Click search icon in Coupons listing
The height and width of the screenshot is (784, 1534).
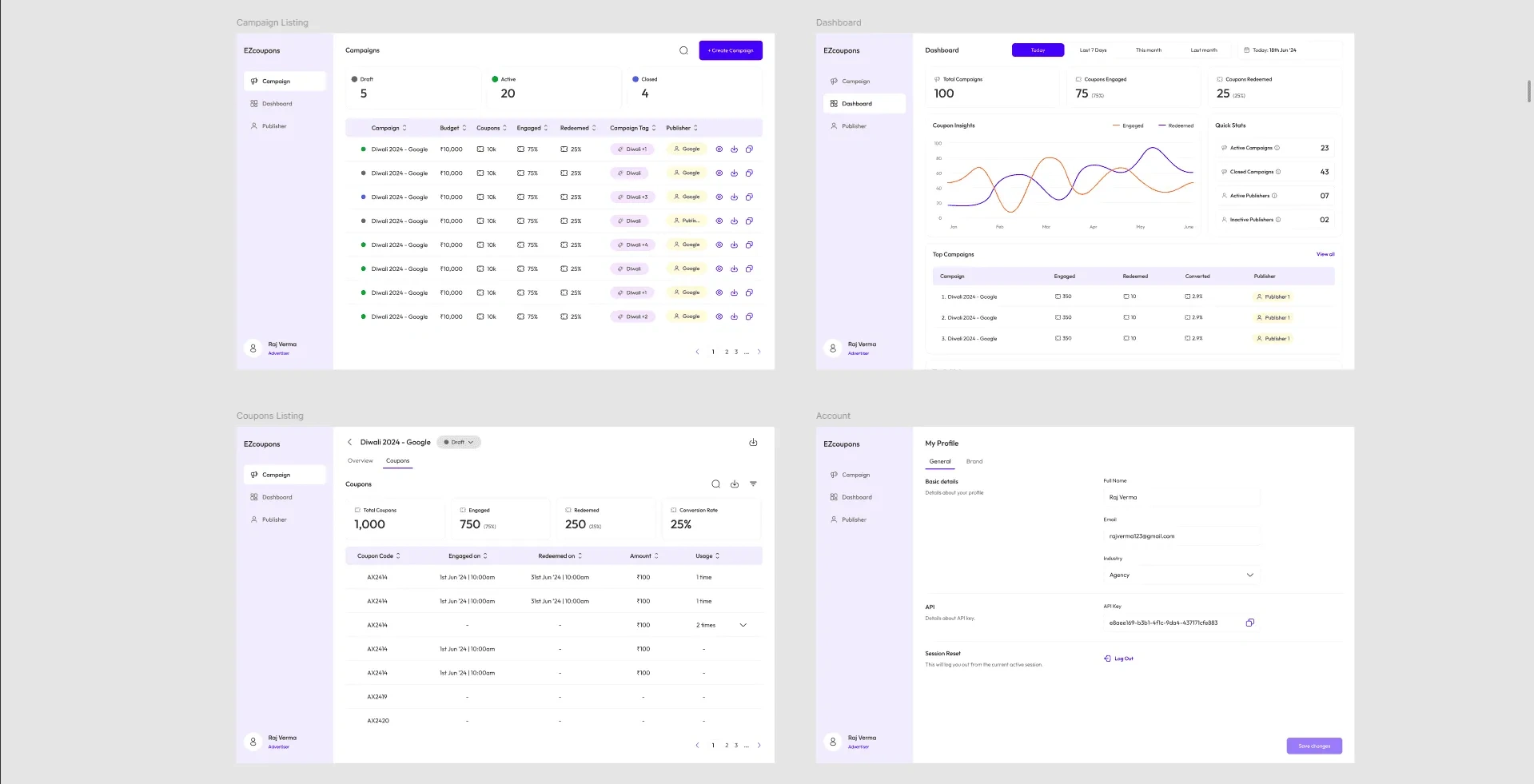coord(715,484)
